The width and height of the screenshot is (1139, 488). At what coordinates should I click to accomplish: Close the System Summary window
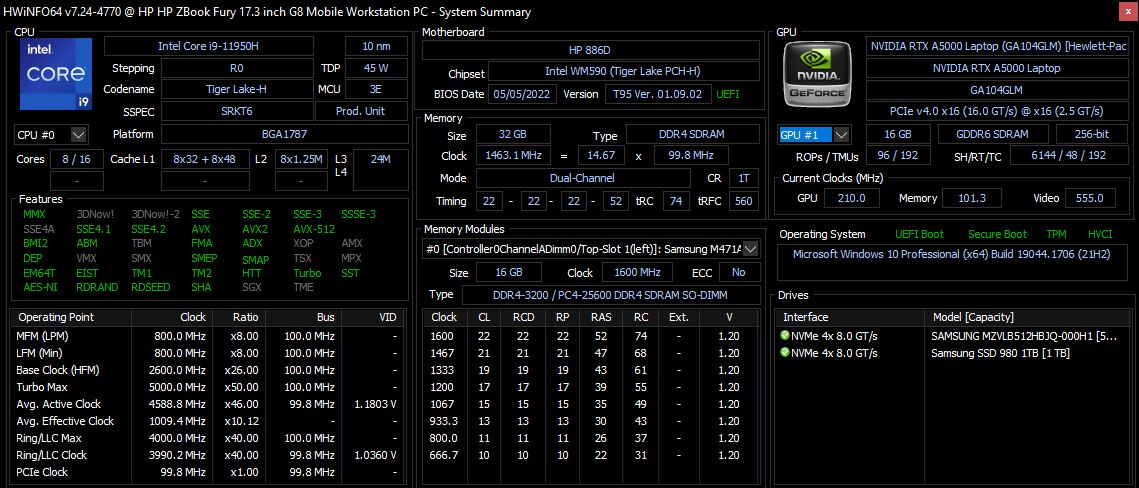pos(1127,12)
